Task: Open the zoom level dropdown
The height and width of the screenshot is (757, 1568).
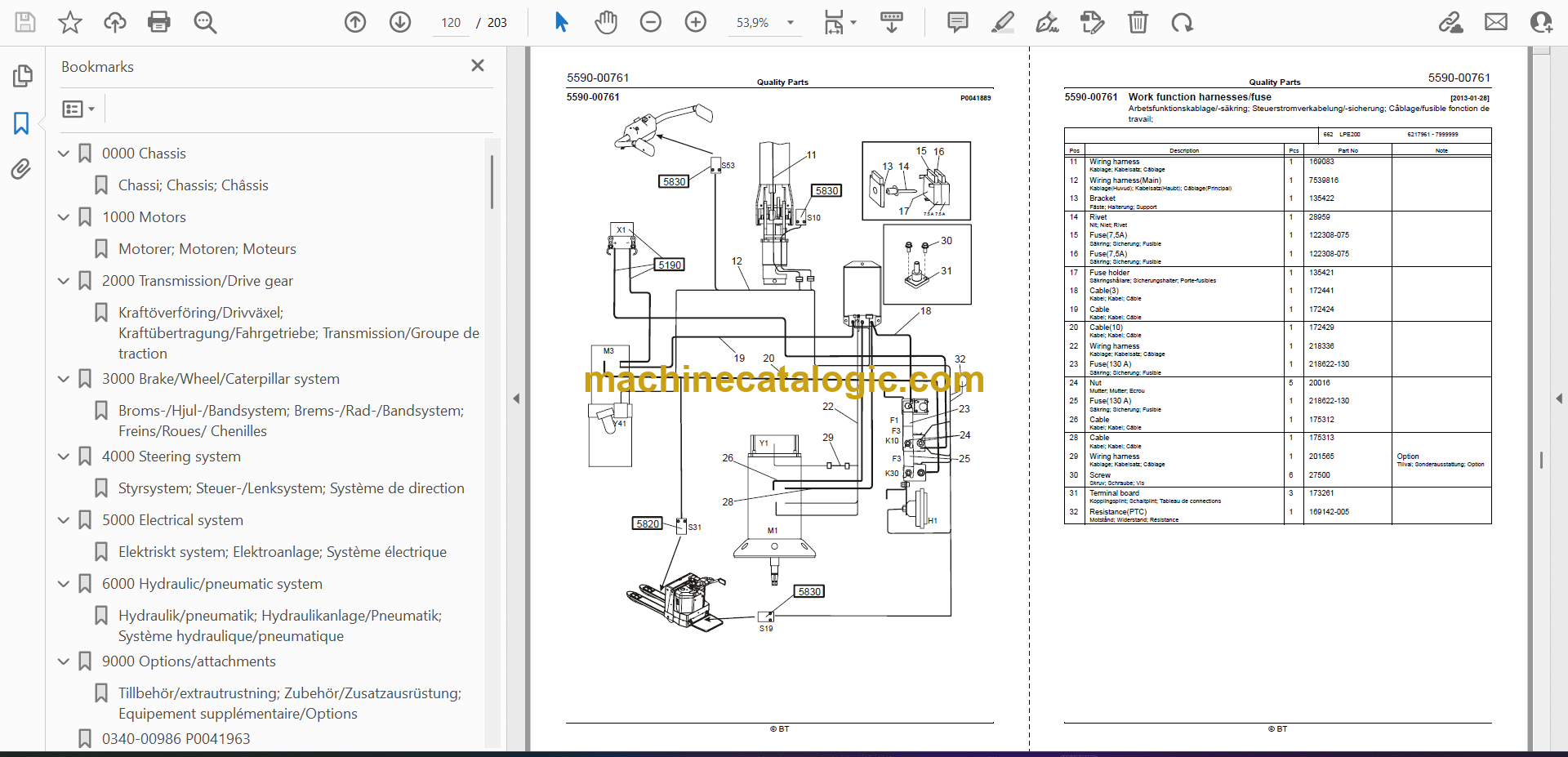Action: coord(790,23)
